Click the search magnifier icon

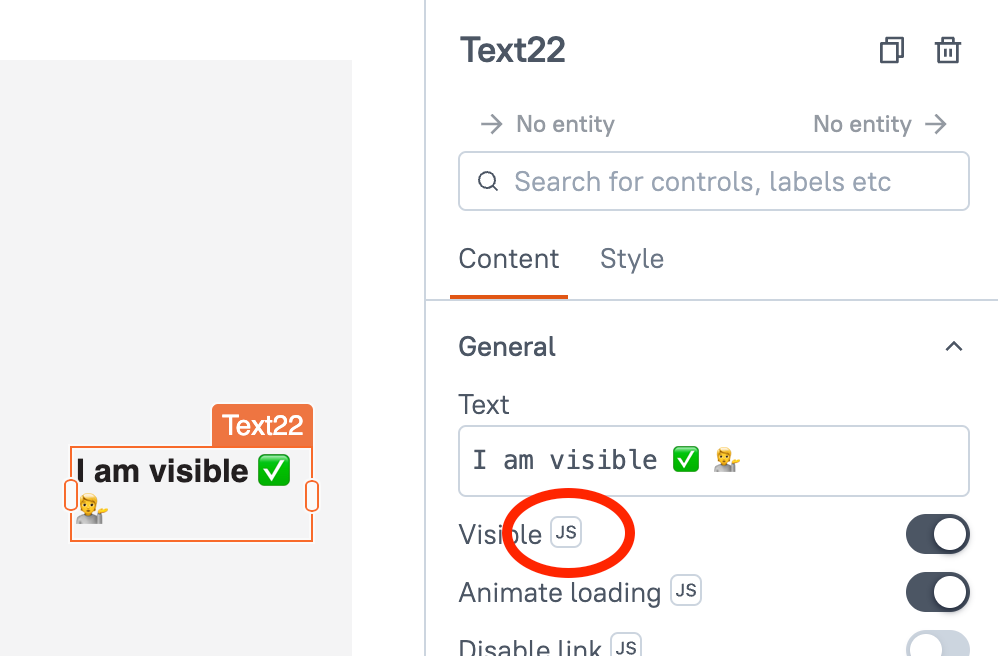(488, 181)
